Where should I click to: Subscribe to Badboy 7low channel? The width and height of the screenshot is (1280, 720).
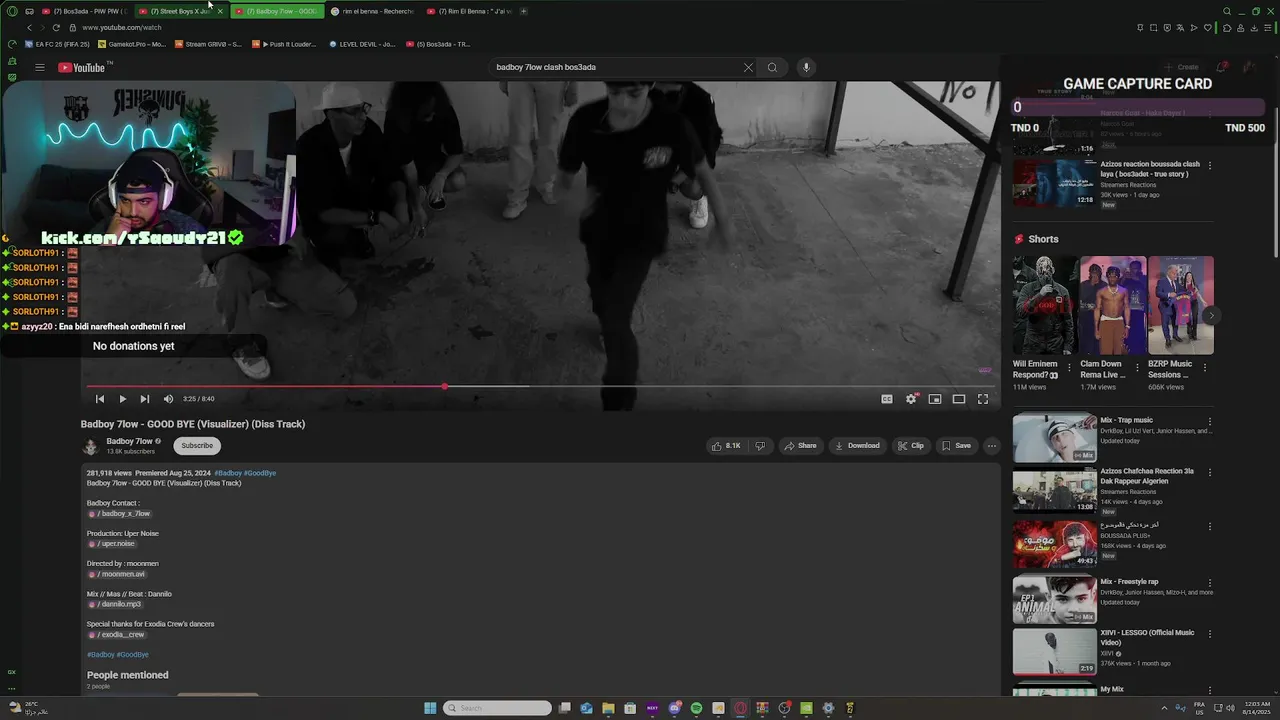coord(197,446)
